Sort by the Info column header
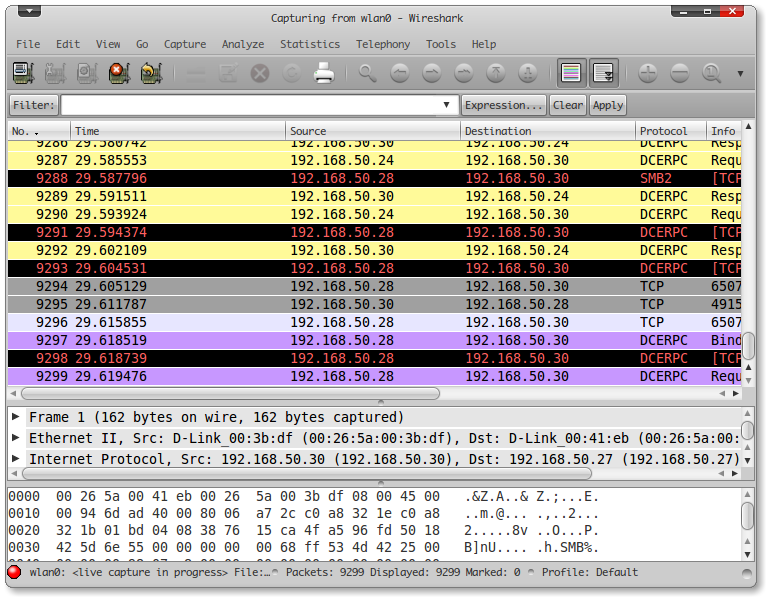 pos(724,131)
